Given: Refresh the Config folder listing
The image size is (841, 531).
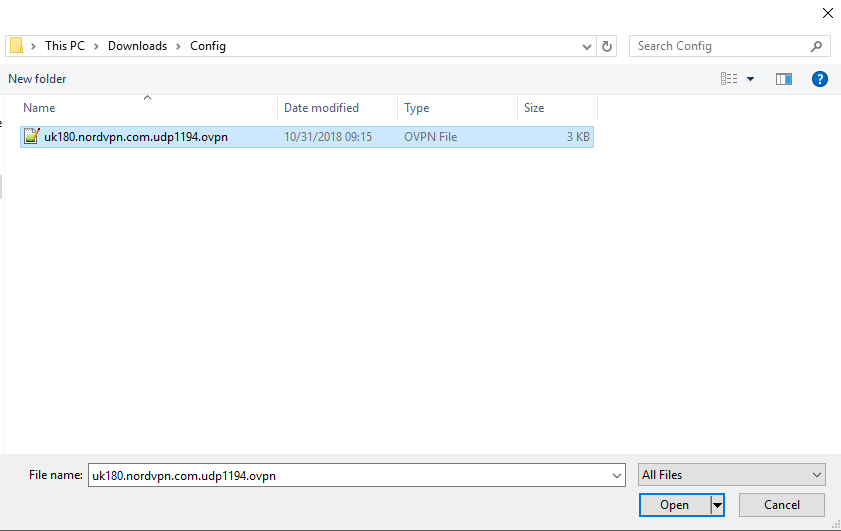Looking at the screenshot, I should [x=607, y=46].
